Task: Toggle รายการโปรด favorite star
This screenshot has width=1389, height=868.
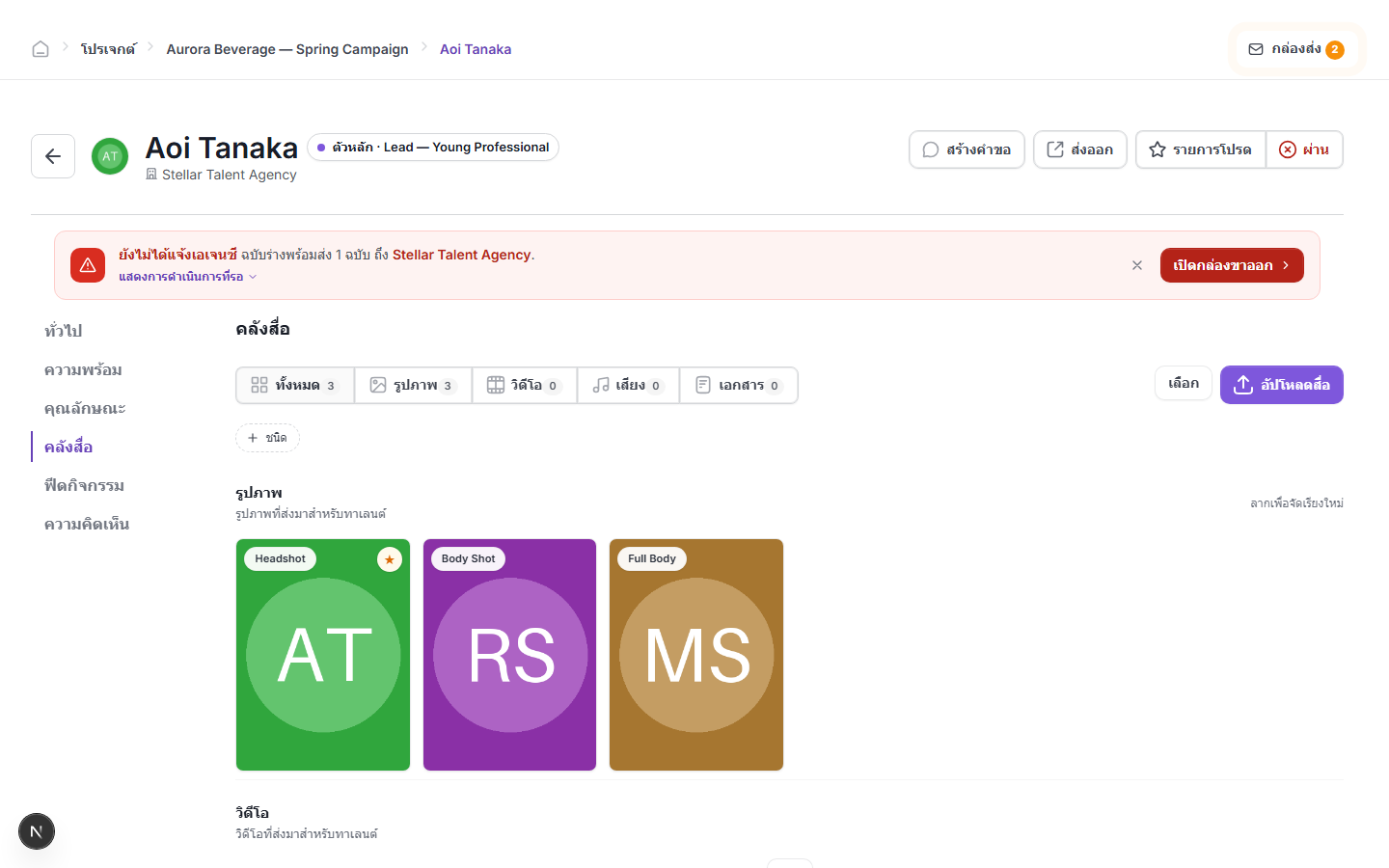Action: click(1201, 149)
